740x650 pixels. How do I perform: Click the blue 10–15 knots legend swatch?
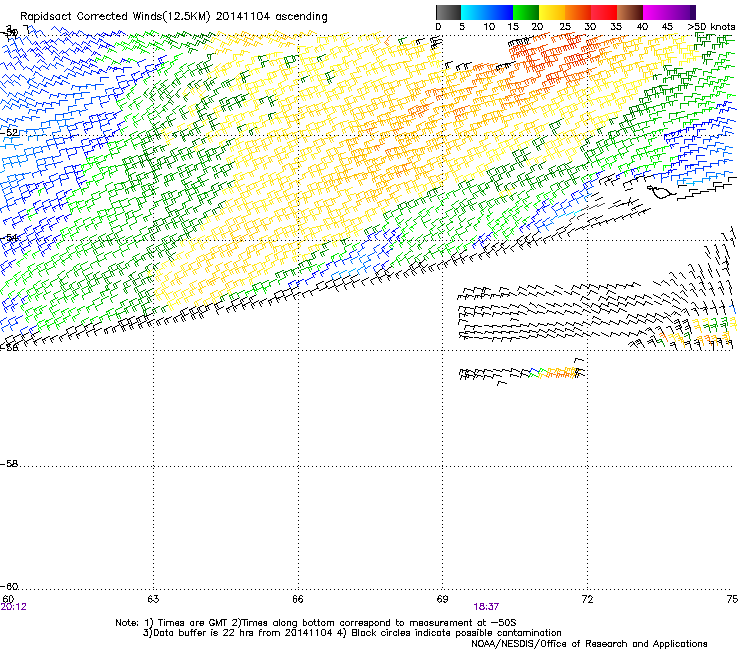(500, 12)
